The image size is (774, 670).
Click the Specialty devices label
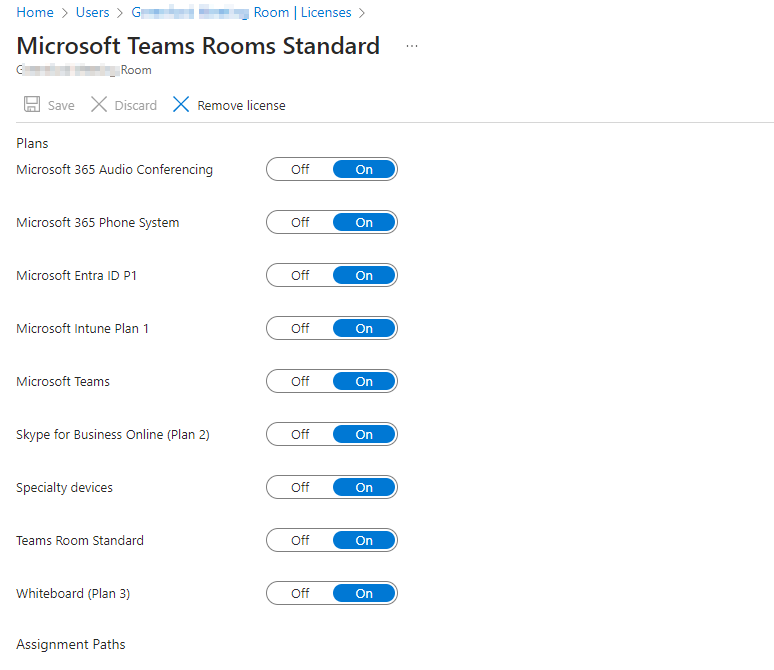tap(65, 487)
